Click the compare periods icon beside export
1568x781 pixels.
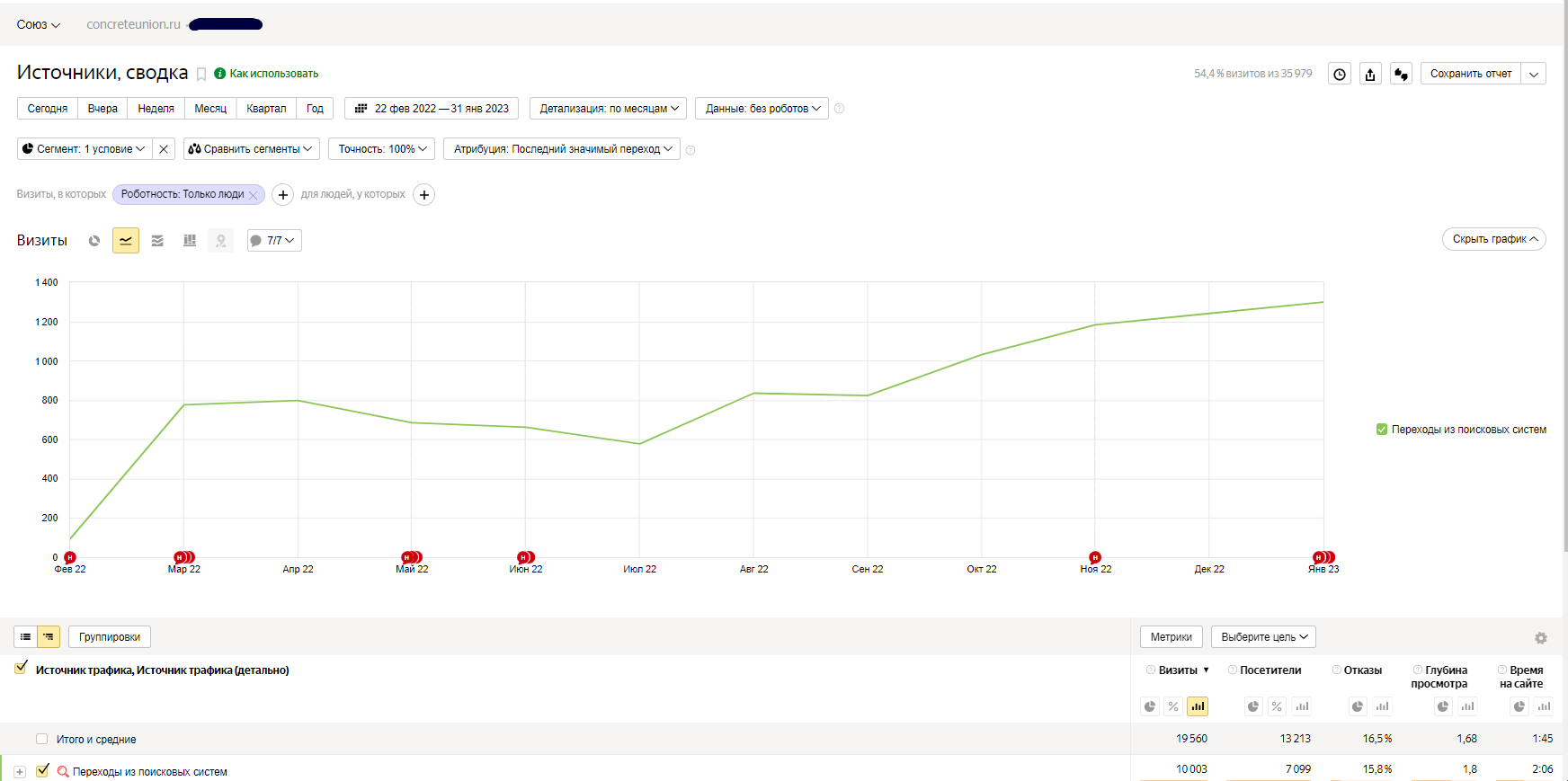(x=1401, y=74)
